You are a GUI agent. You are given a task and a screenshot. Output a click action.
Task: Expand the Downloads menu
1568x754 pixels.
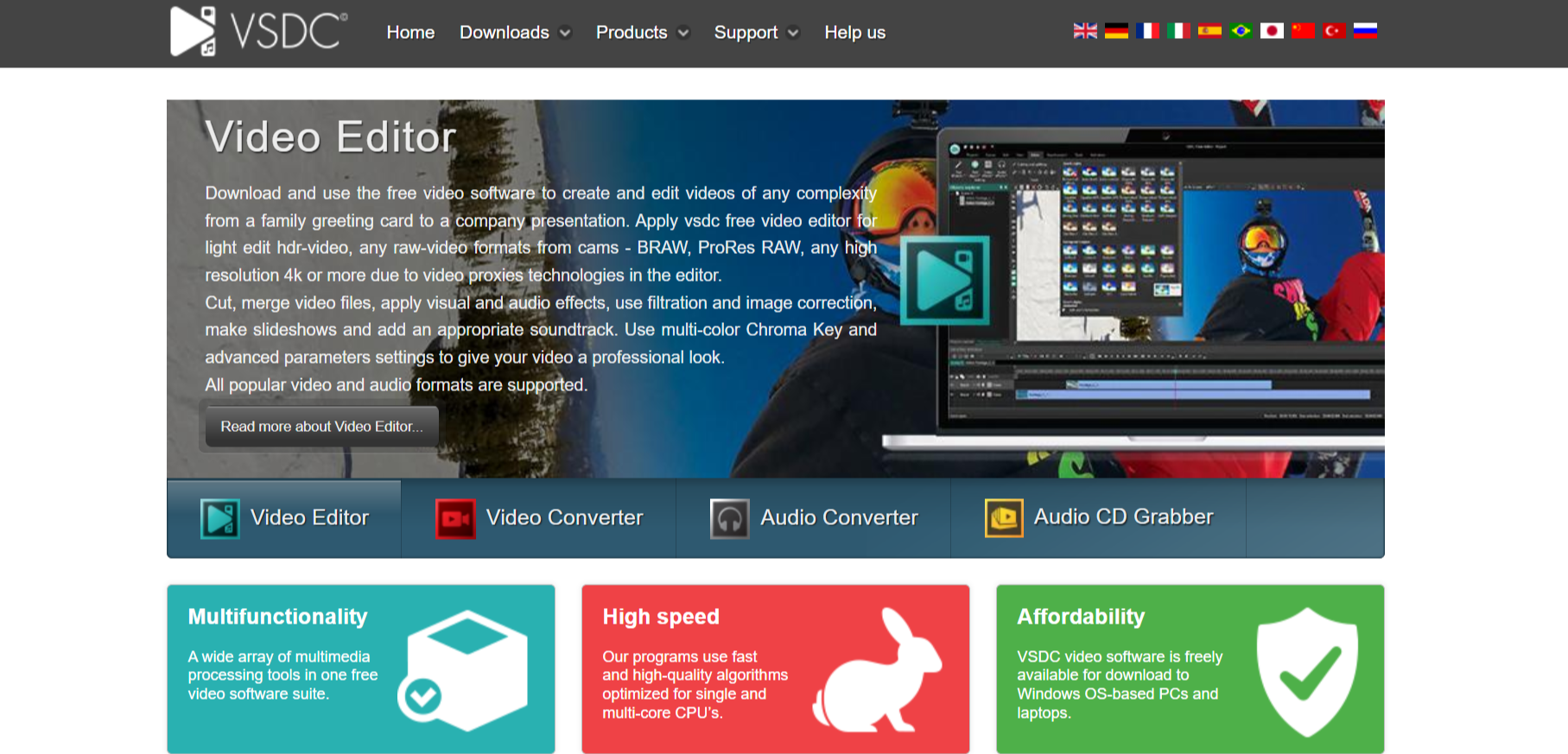515,32
